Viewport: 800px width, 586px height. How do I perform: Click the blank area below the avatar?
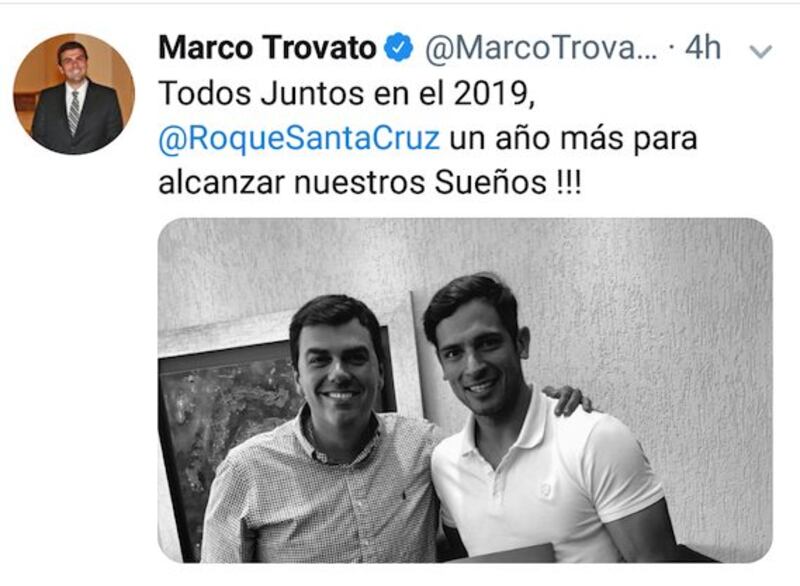tap(74, 357)
